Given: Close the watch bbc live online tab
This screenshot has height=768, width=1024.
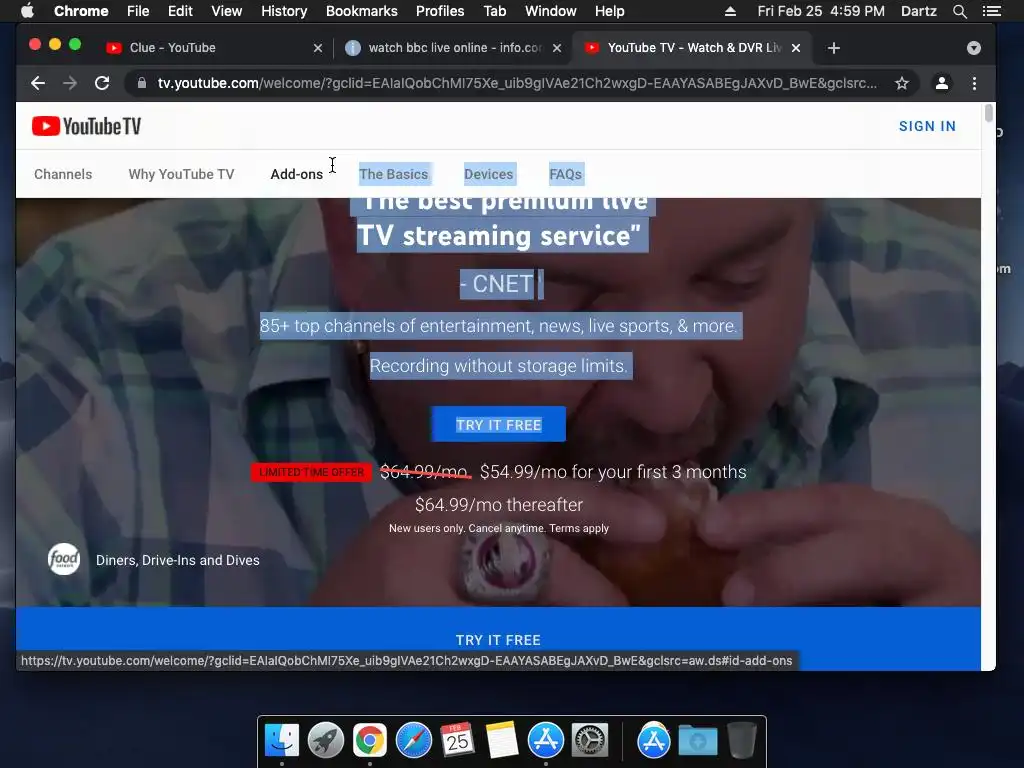Looking at the screenshot, I should coord(557,48).
